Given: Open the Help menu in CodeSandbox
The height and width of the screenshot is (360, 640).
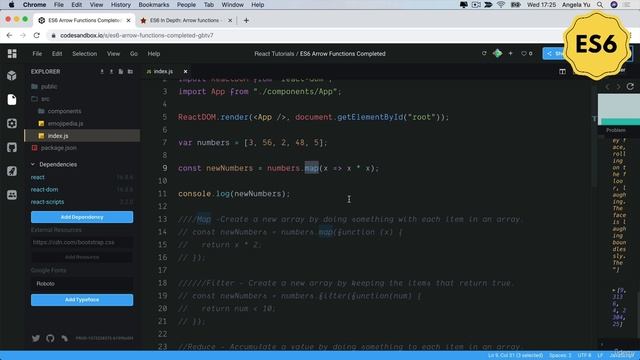Looking at the screenshot, I should [x=153, y=53].
